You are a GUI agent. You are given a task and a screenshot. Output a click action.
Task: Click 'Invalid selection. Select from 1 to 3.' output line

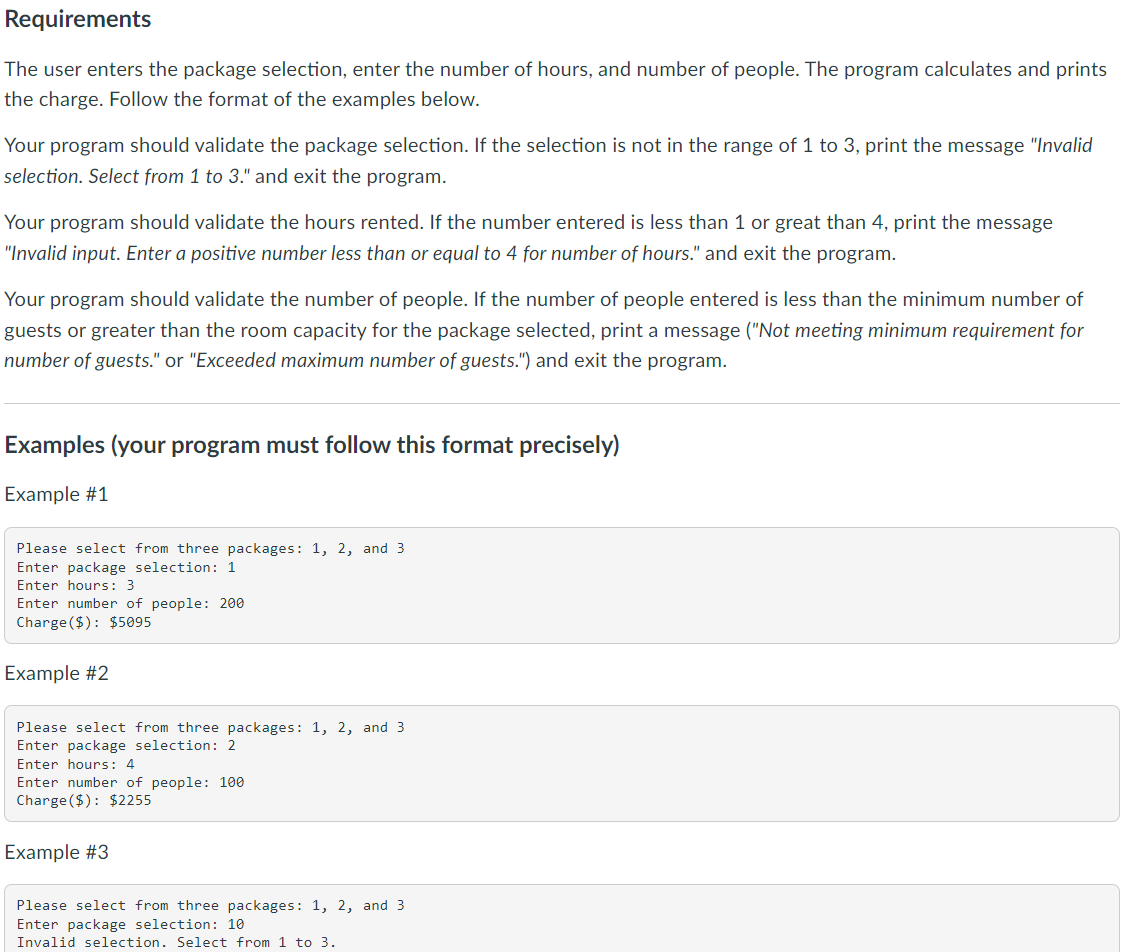pos(176,942)
